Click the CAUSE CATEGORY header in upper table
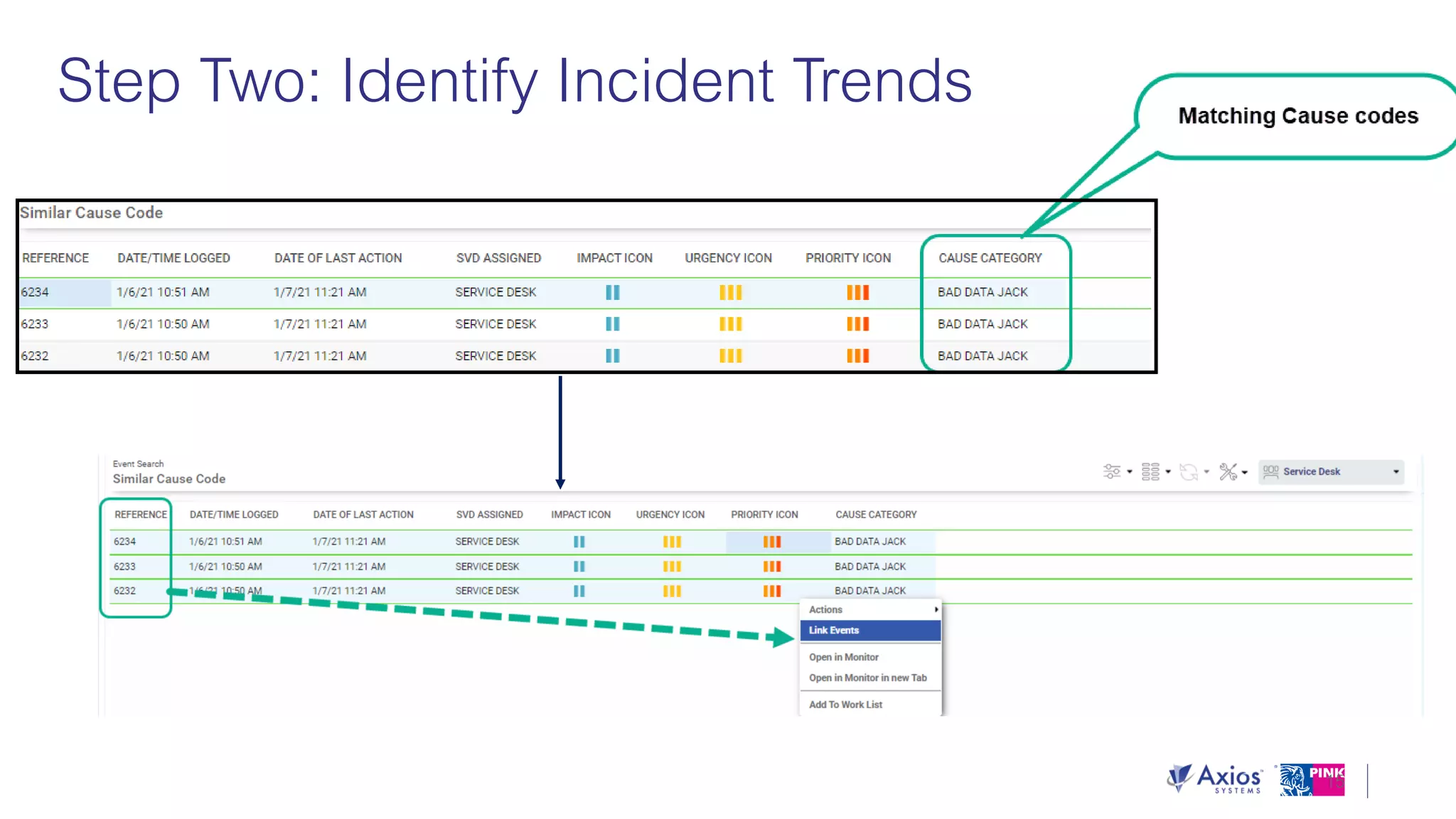 [x=990, y=258]
